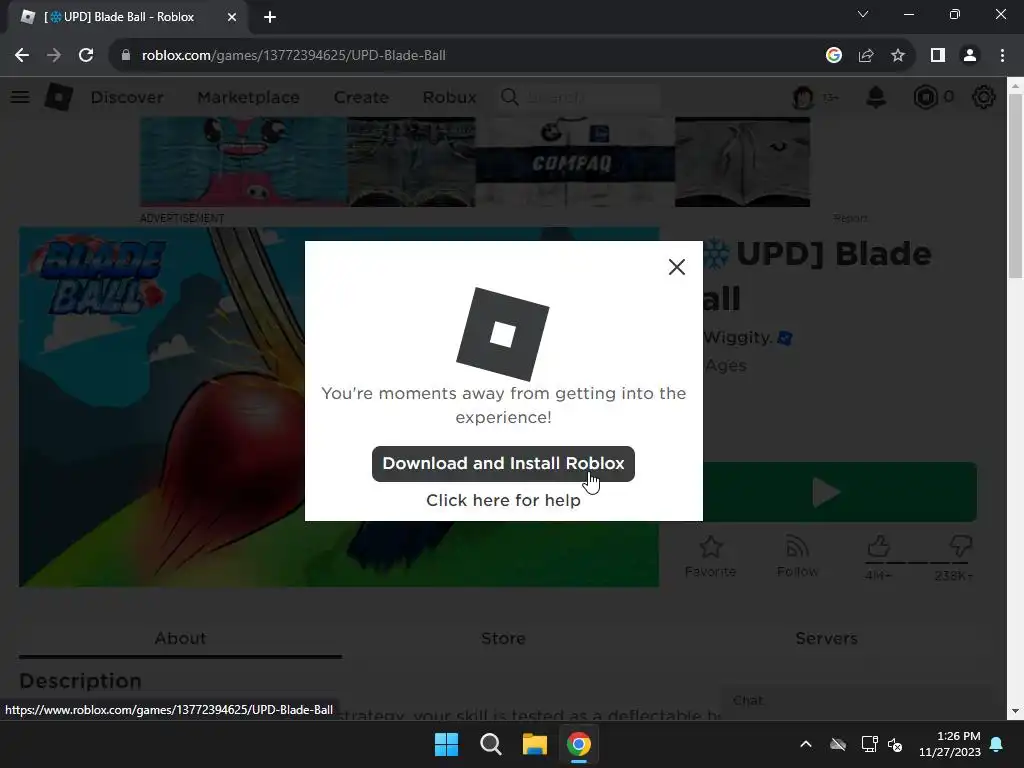Open the Roblox settings gear
This screenshot has height=768, width=1024.
click(984, 97)
